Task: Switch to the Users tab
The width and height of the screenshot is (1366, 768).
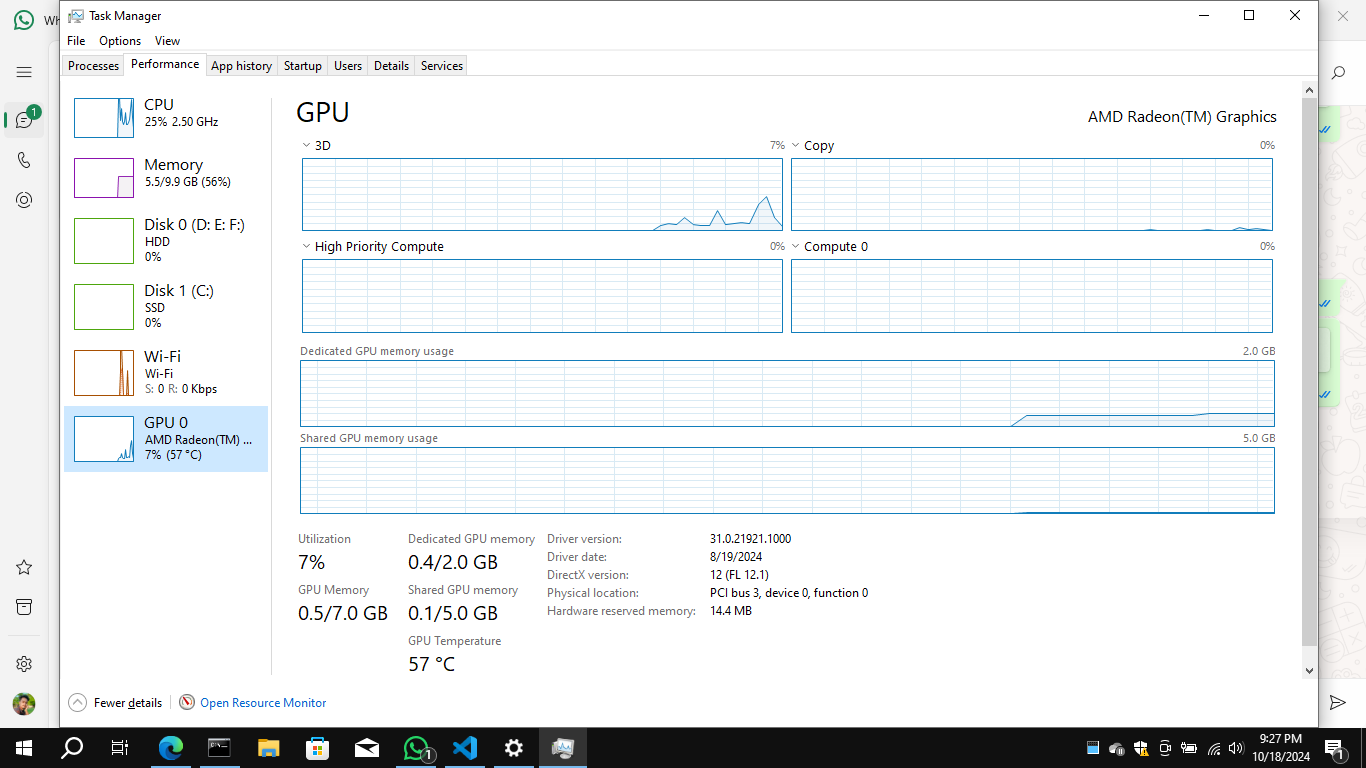Action: [348, 65]
